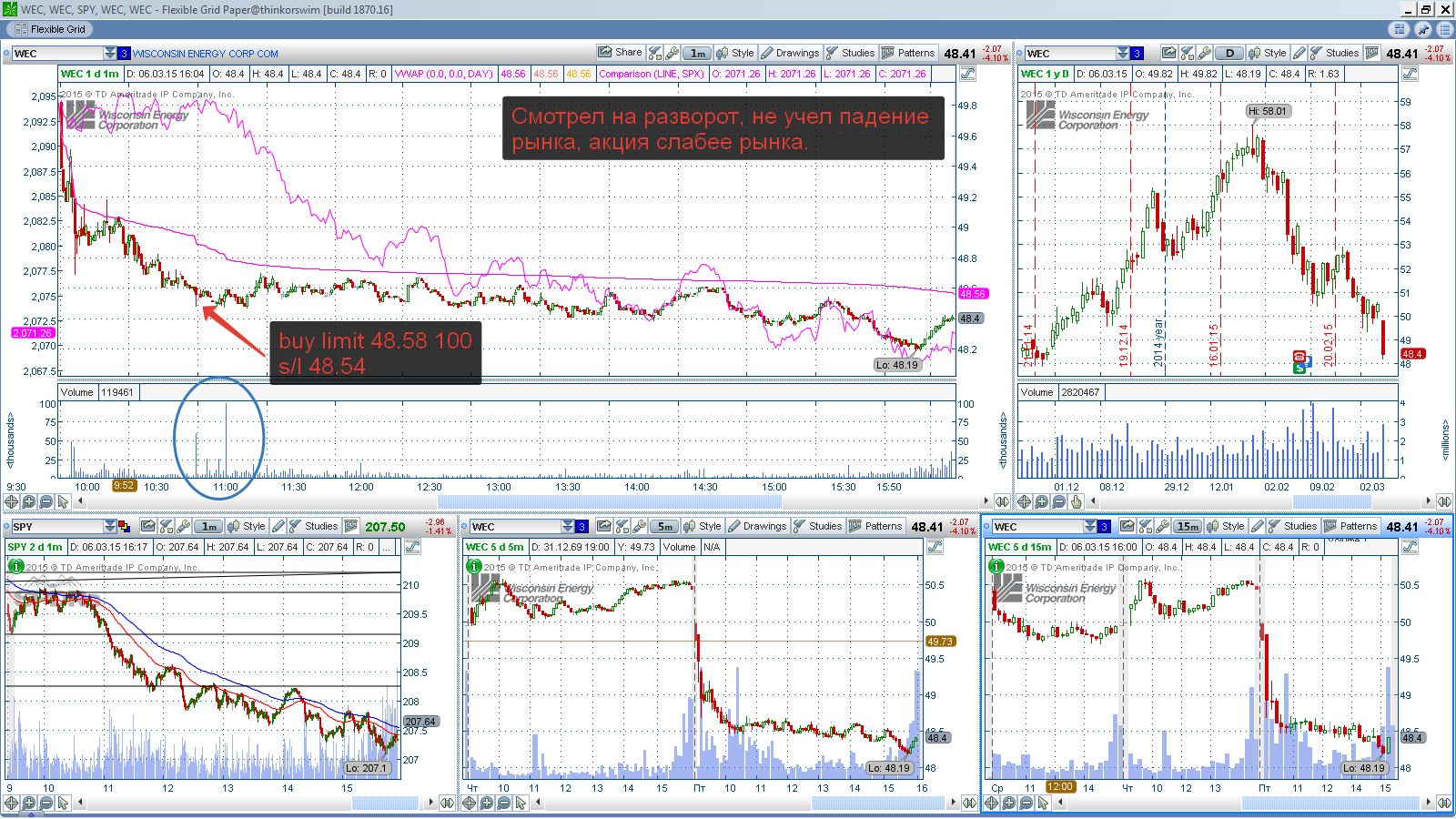The image size is (1456, 819).
Task: Toggle the chart scale icon on the main WEC 1m chart
Action: coord(967,74)
